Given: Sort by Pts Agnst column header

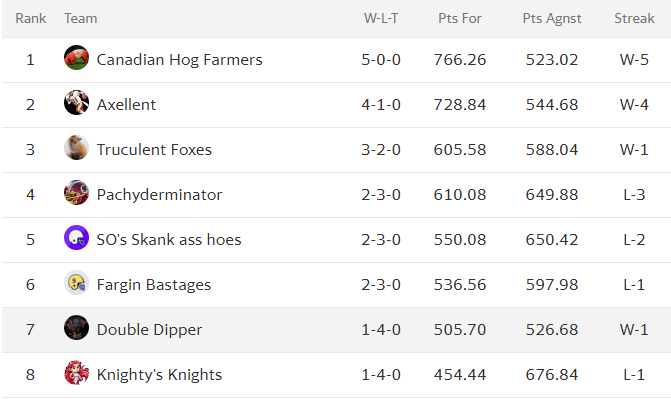Looking at the screenshot, I should coord(552,18).
